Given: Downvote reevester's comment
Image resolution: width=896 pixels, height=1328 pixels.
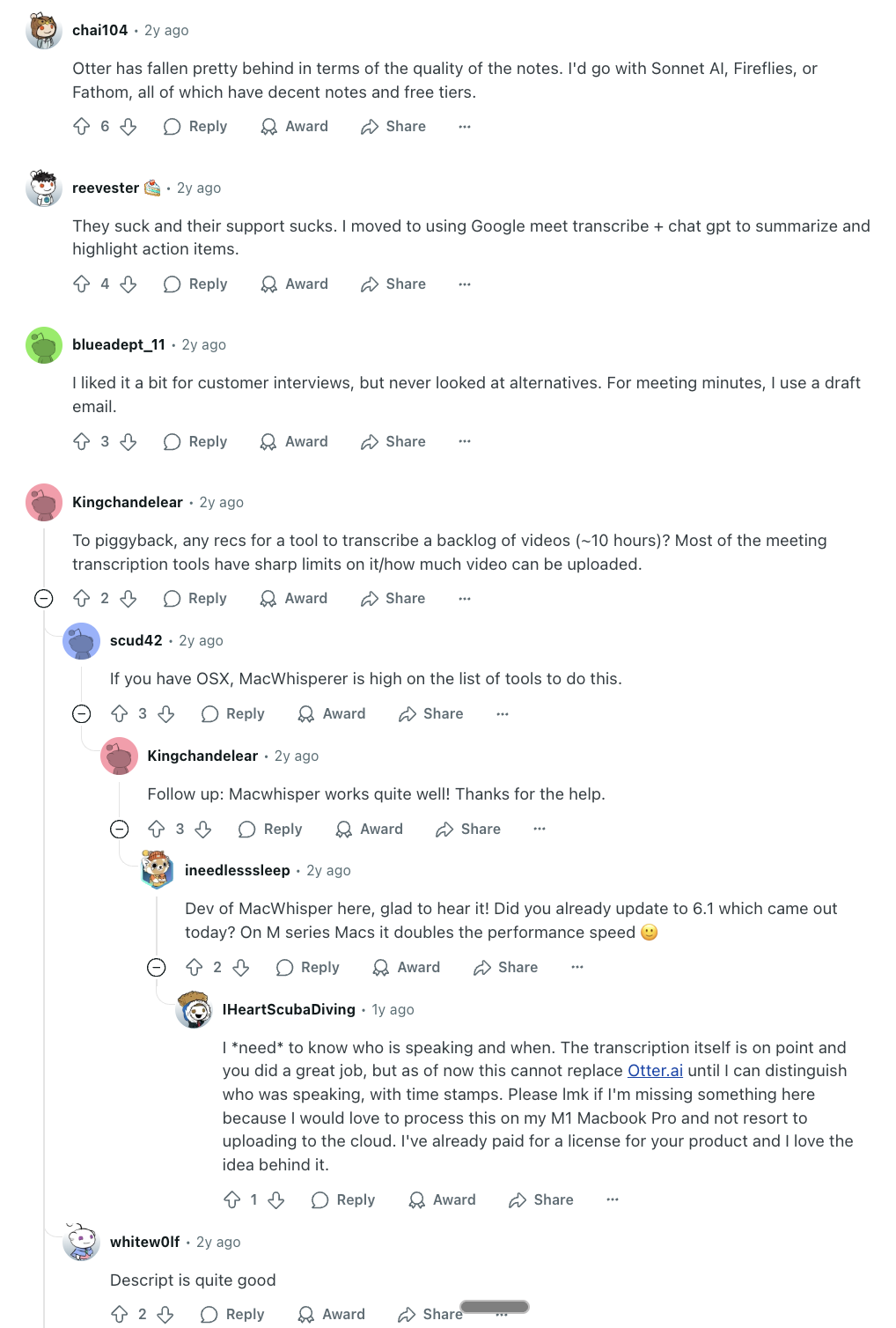Looking at the screenshot, I should 129,284.
